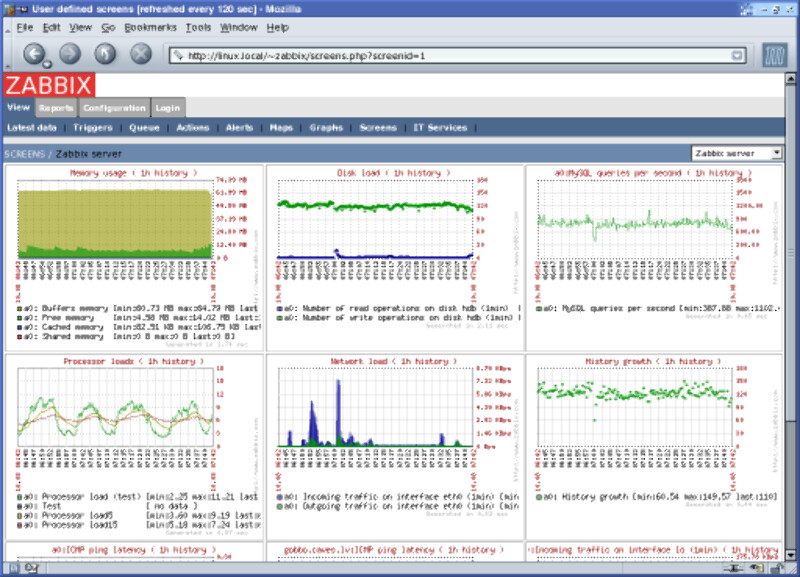Open the Bookmarks menu
The height and width of the screenshot is (577, 800).
coord(149,27)
